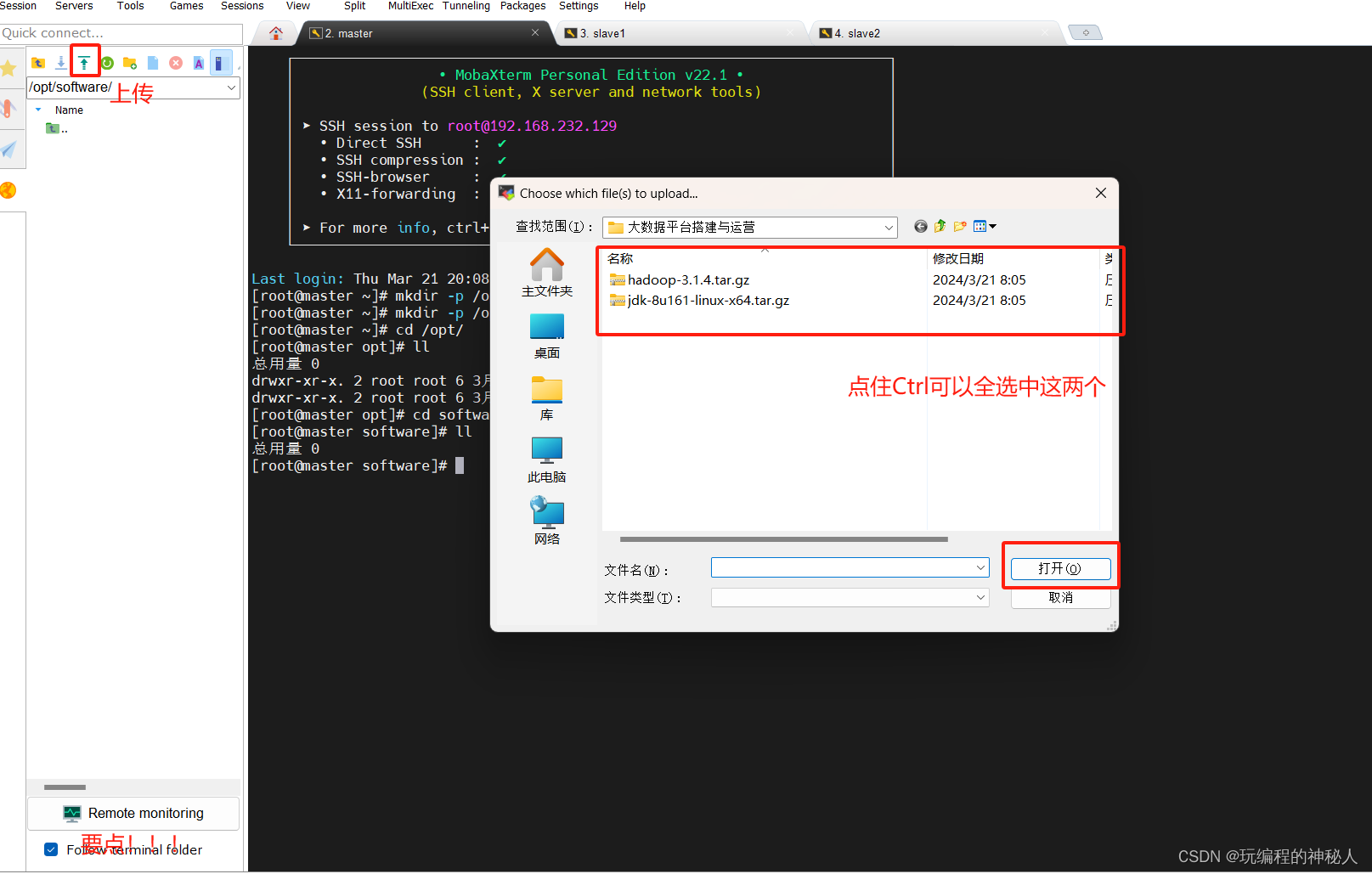Image resolution: width=1372 pixels, height=874 pixels.
Task: Expand the /opt/software/ path dropdown
Action: pyautogui.click(x=231, y=87)
